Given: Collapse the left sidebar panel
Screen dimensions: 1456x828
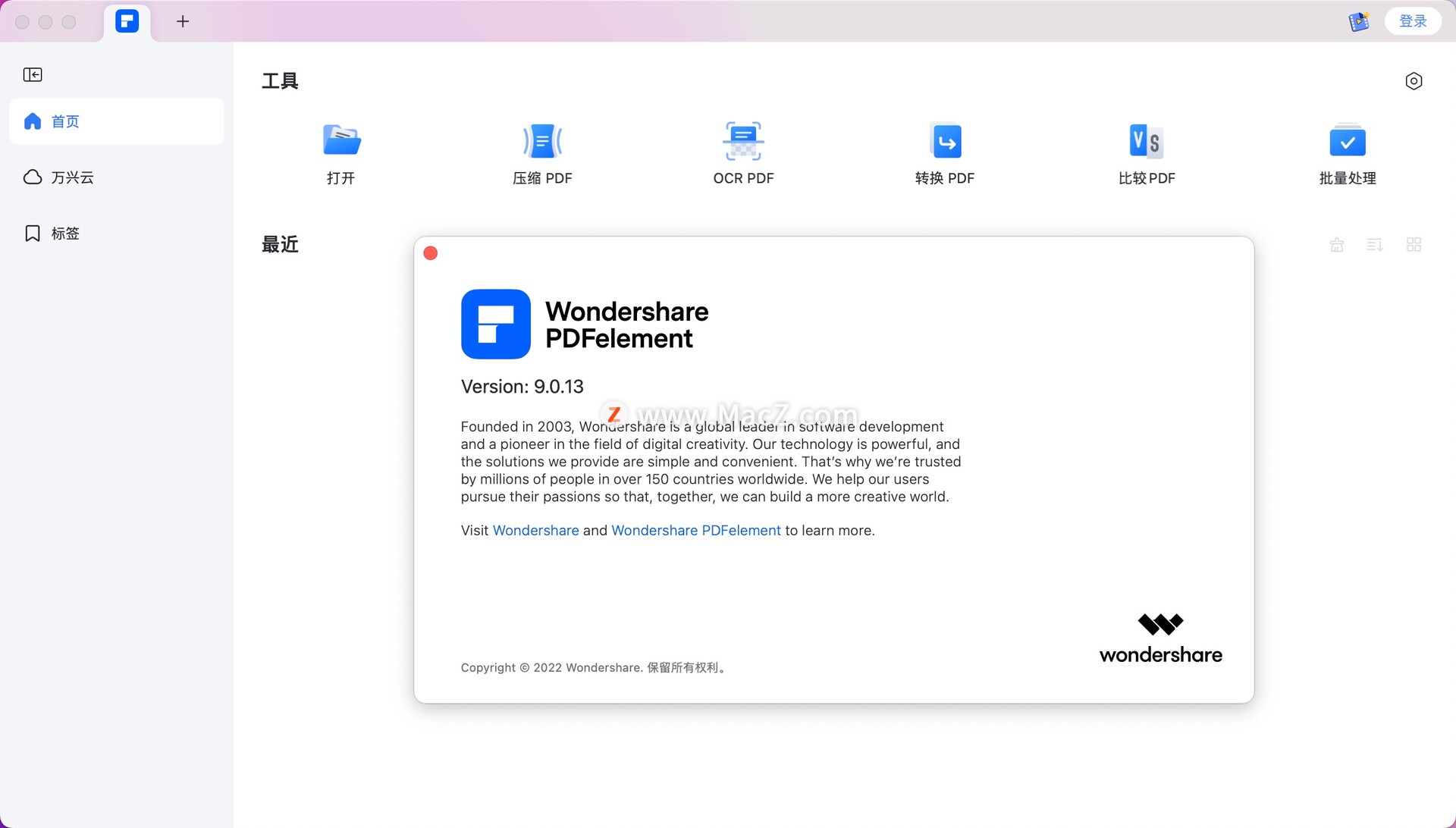Looking at the screenshot, I should [33, 74].
